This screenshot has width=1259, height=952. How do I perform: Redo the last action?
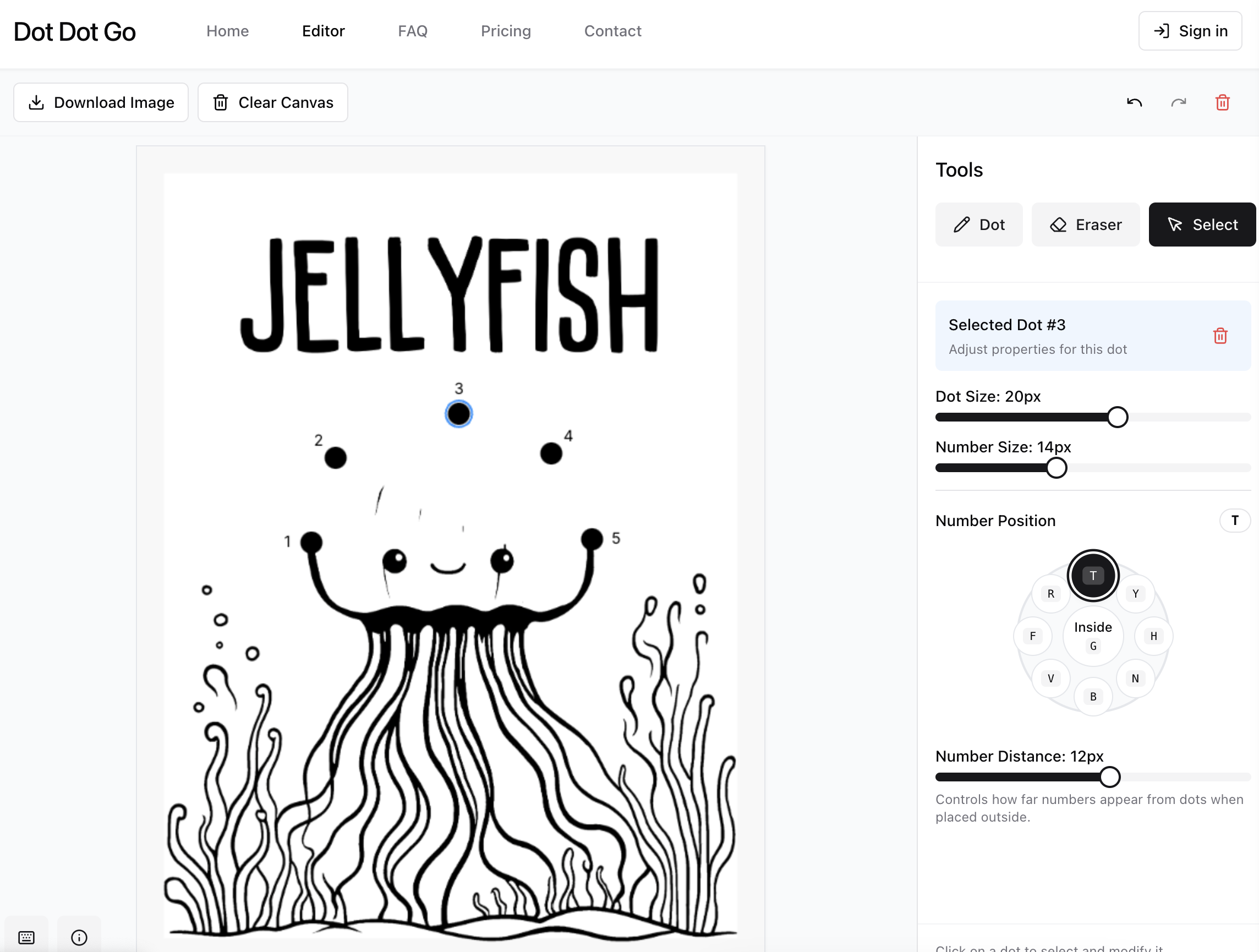[x=1178, y=102]
